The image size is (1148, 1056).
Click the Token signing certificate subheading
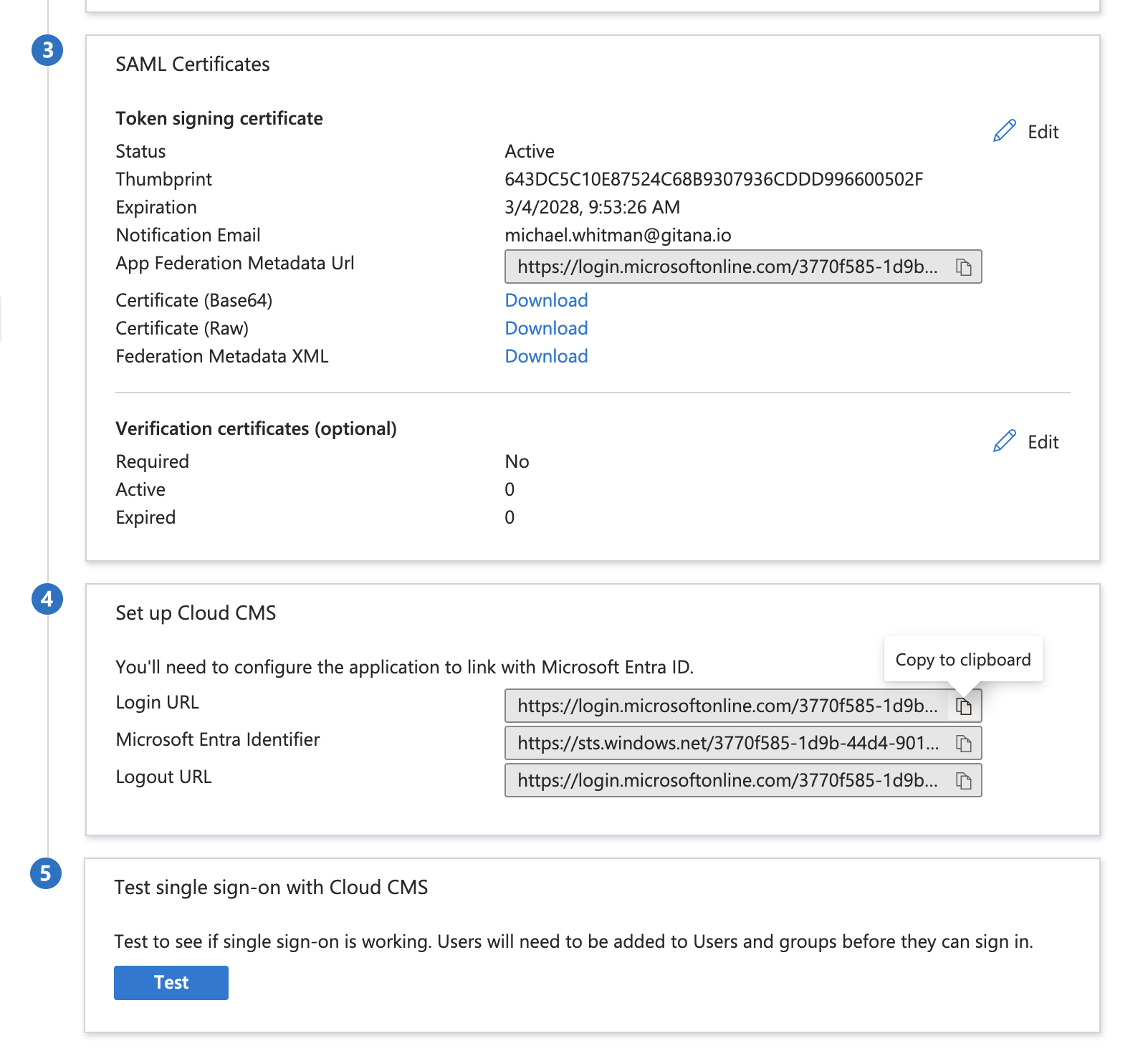click(x=219, y=118)
